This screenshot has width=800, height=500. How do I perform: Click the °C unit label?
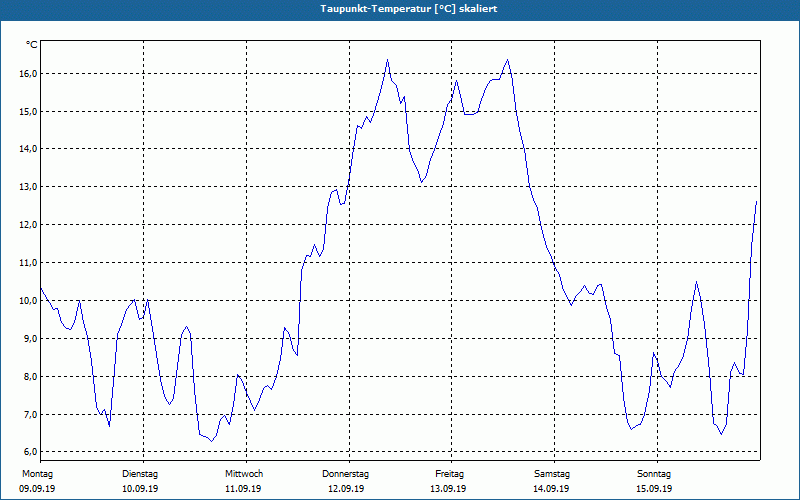[x=32, y=45]
